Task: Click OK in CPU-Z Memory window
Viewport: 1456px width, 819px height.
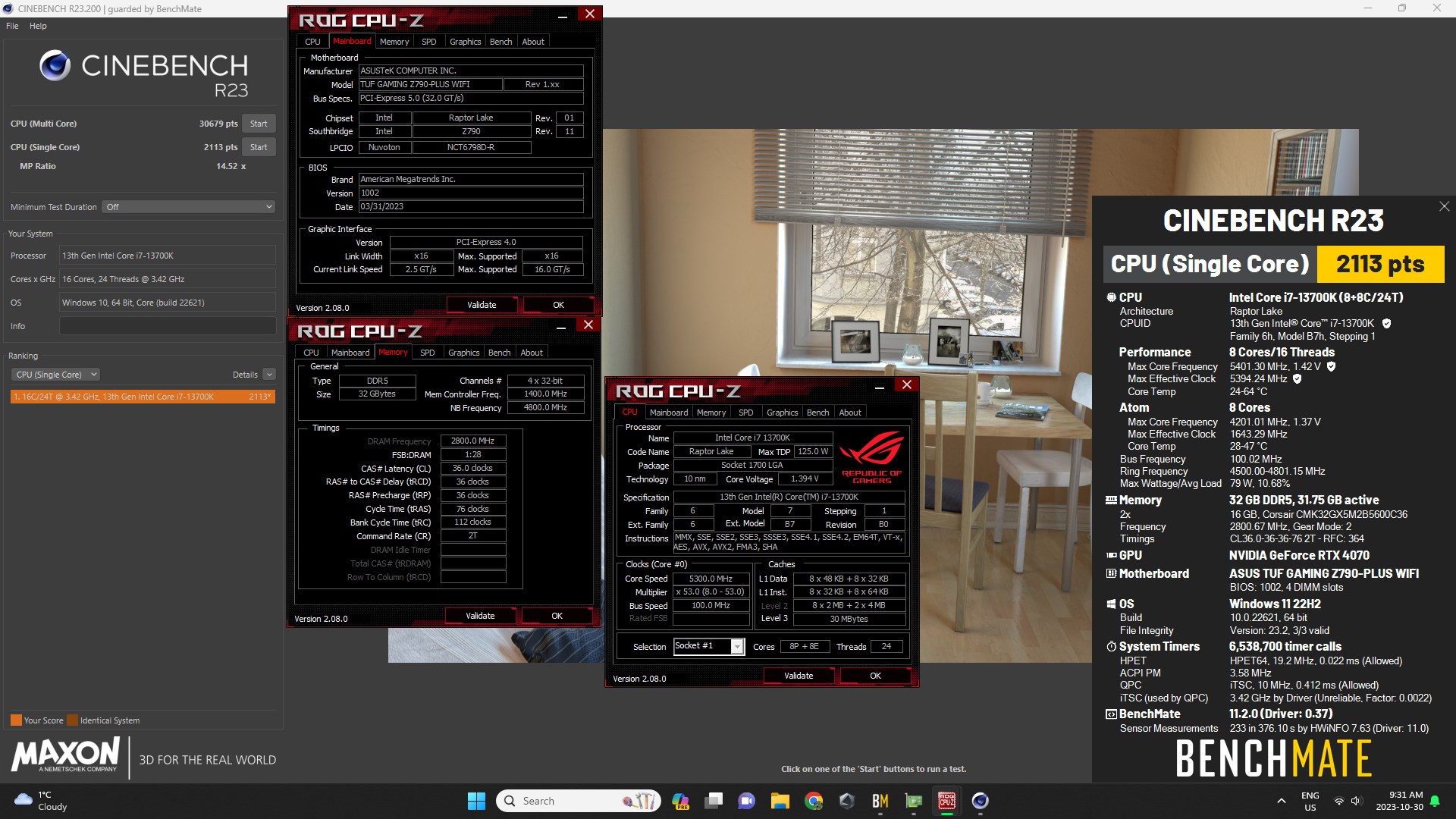Action: coord(557,616)
